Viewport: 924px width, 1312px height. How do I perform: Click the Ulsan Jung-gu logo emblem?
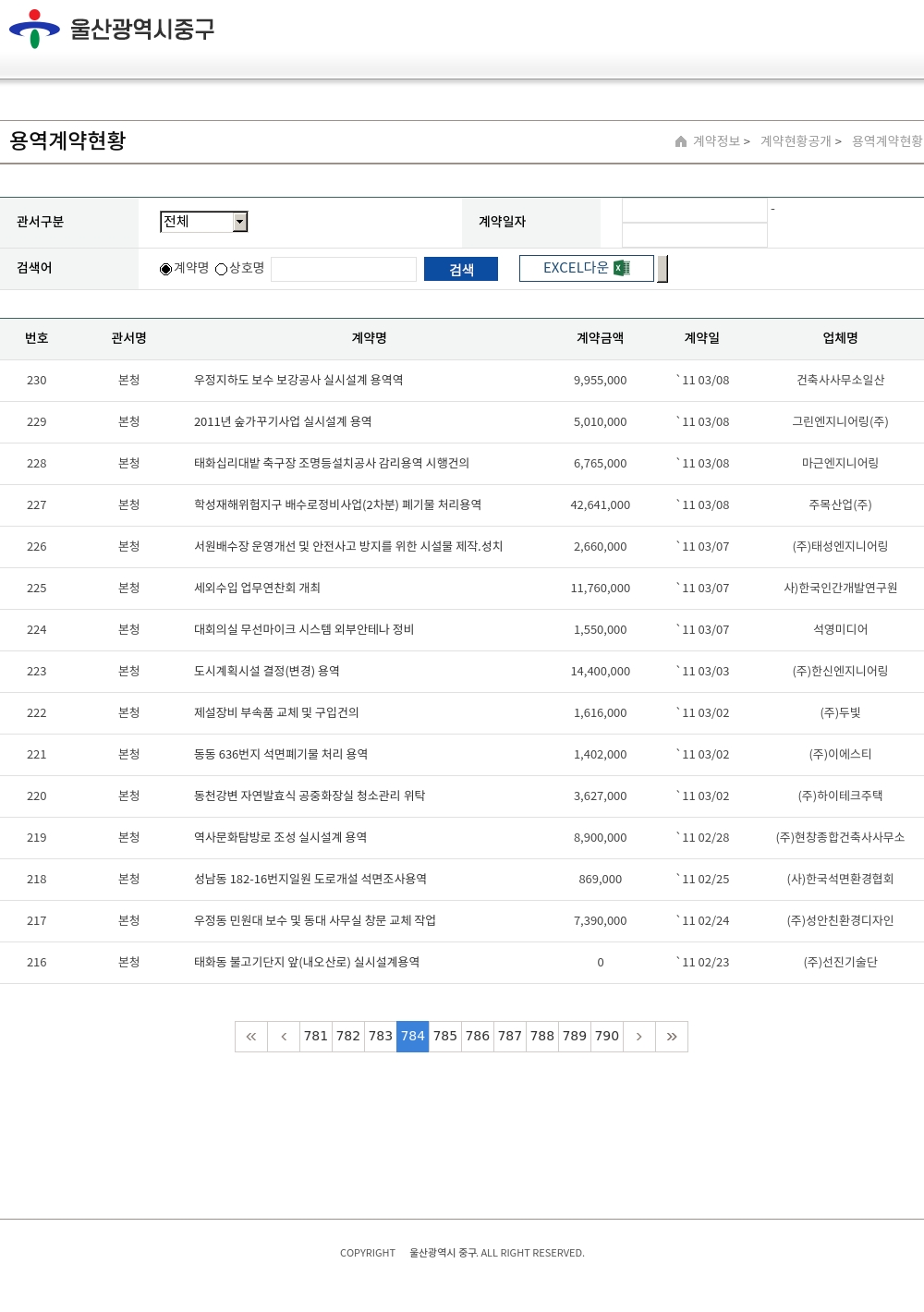(x=34, y=29)
